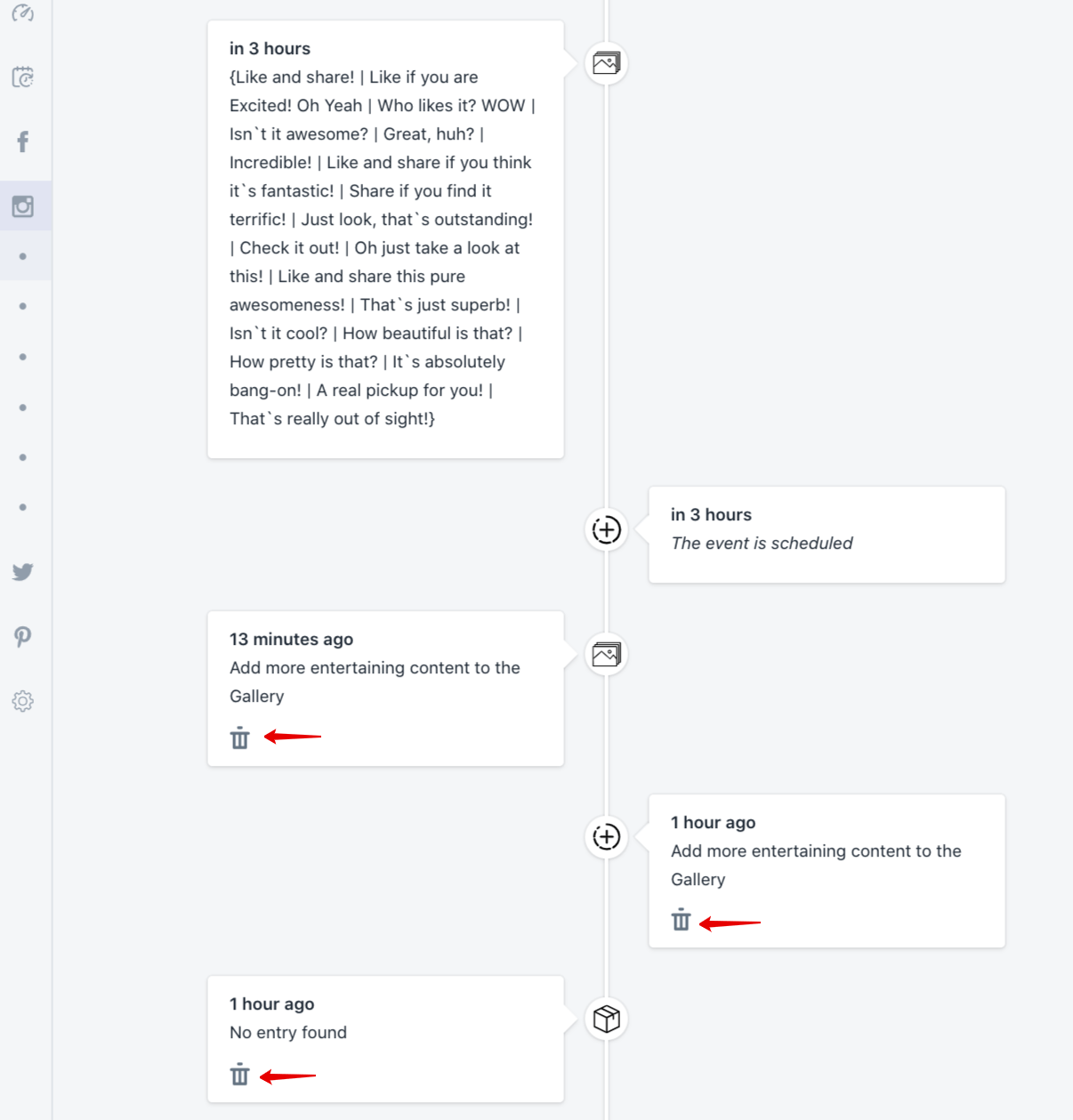
Task: Click the "No entry found" text
Action: 288,1033
